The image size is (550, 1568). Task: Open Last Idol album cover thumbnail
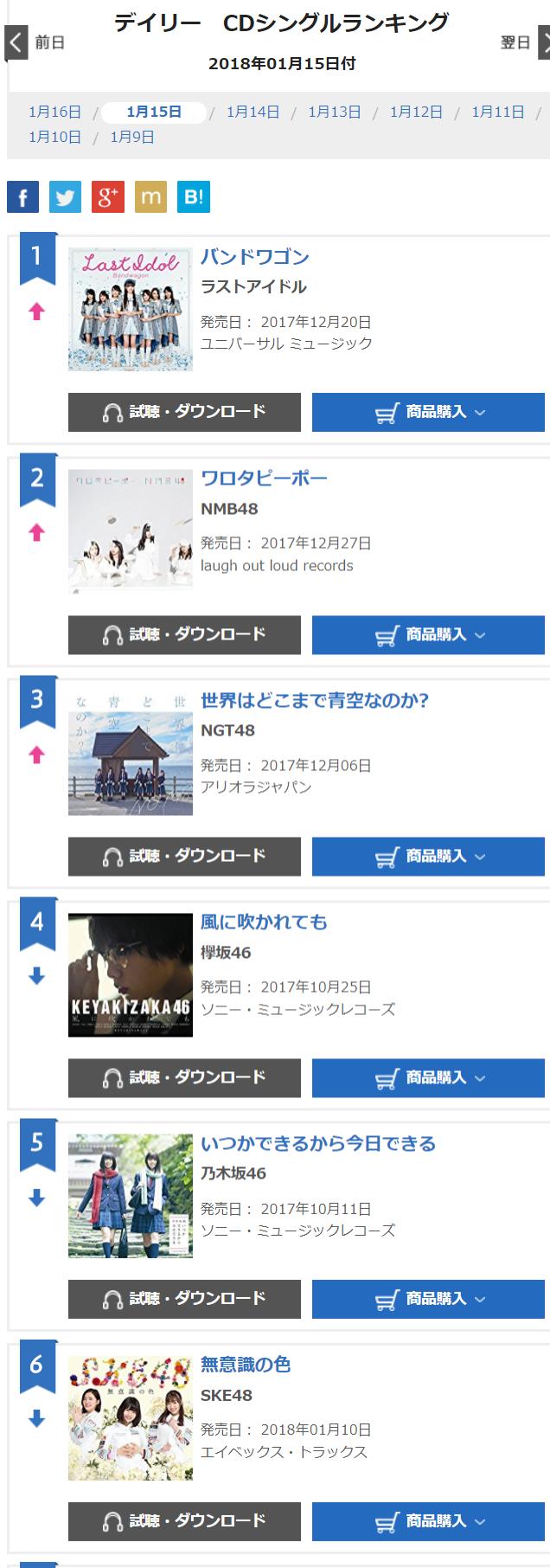click(131, 310)
